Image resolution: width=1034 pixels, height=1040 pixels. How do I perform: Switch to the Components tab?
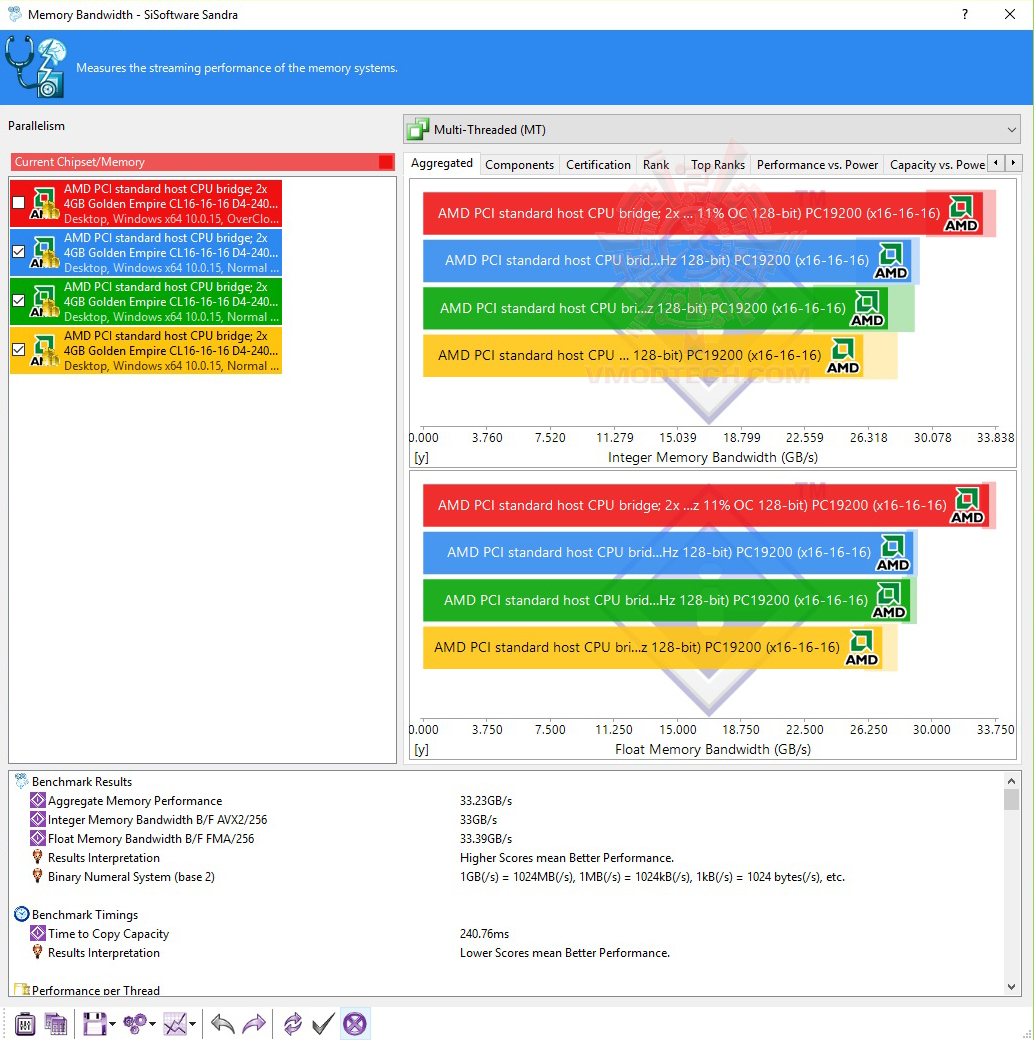coord(519,164)
